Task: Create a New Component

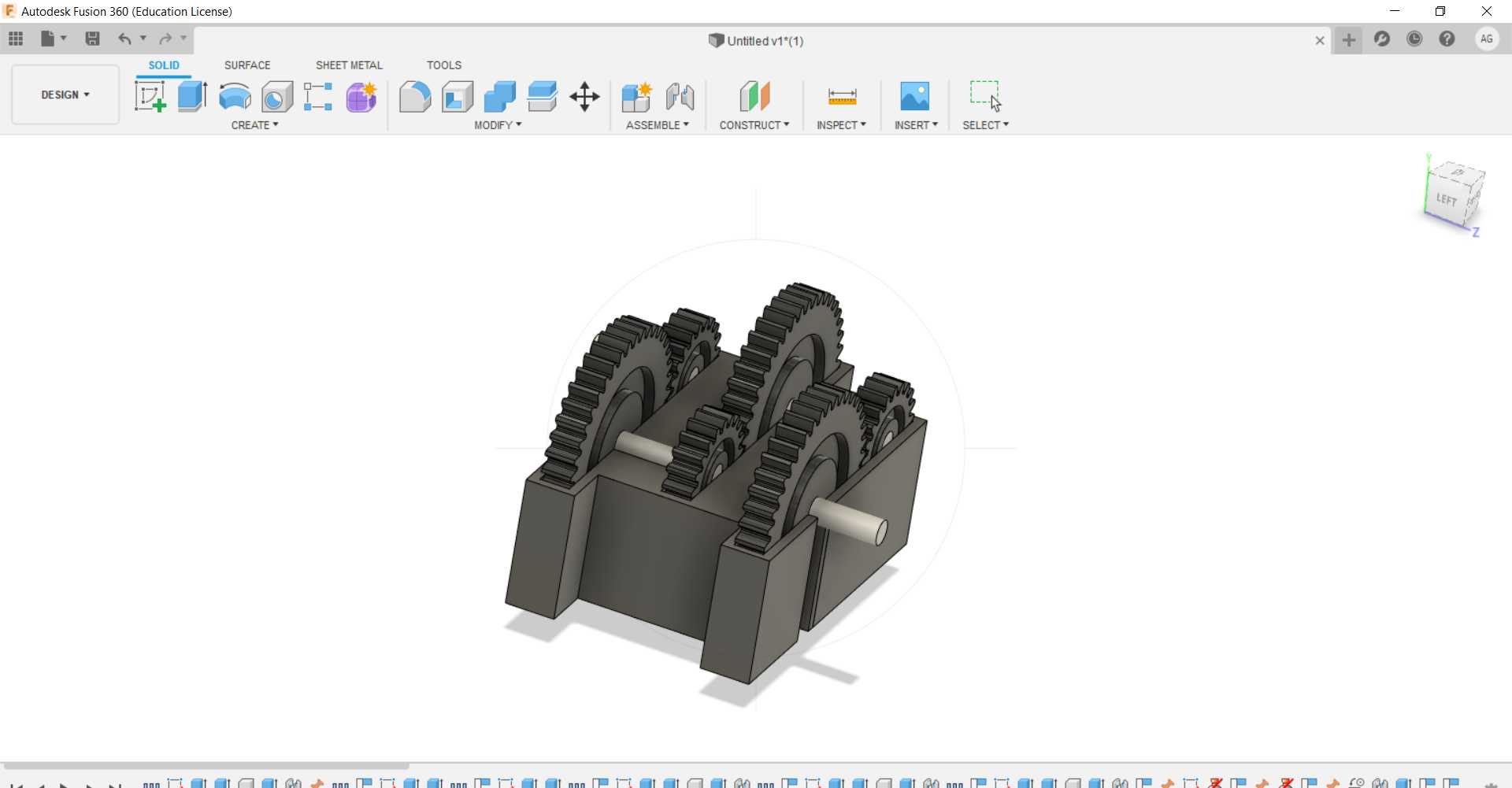Action: pyautogui.click(x=636, y=97)
